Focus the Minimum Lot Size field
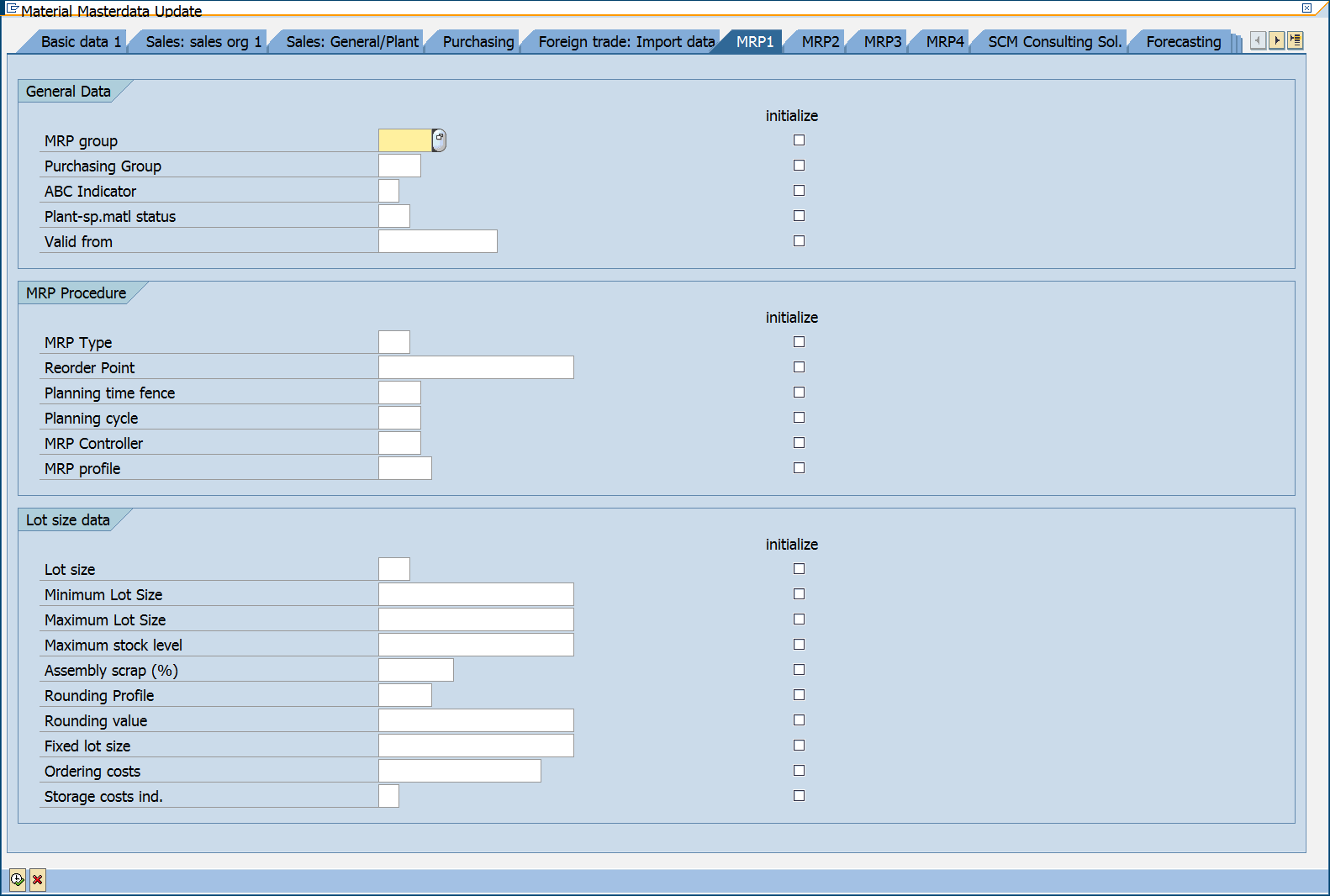The width and height of the screenshot is (1330, 896). pyautogui.click(x=476, y=594)
